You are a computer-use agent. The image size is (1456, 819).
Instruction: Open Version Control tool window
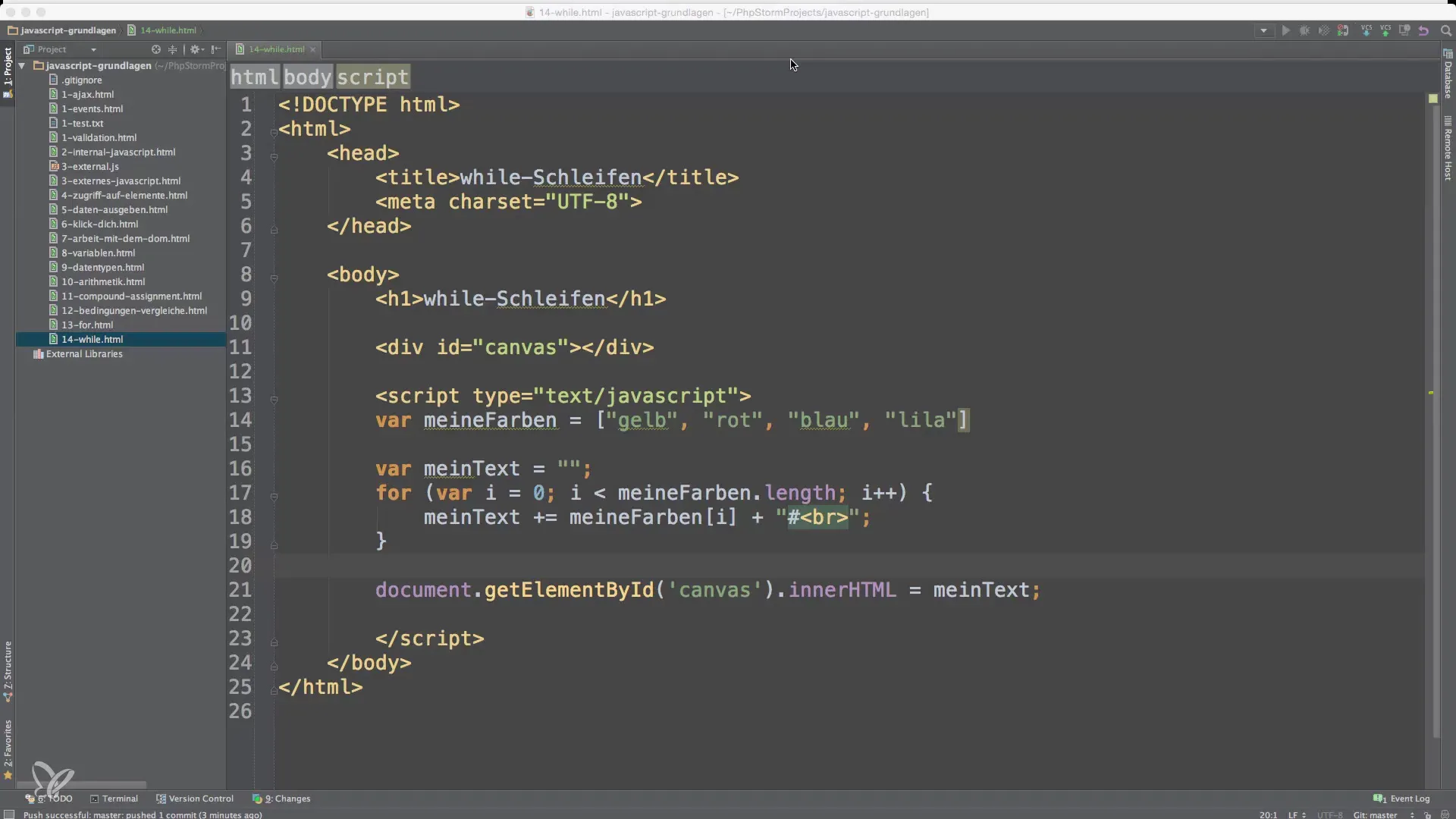pyautogui.click(x=195, y=799)
